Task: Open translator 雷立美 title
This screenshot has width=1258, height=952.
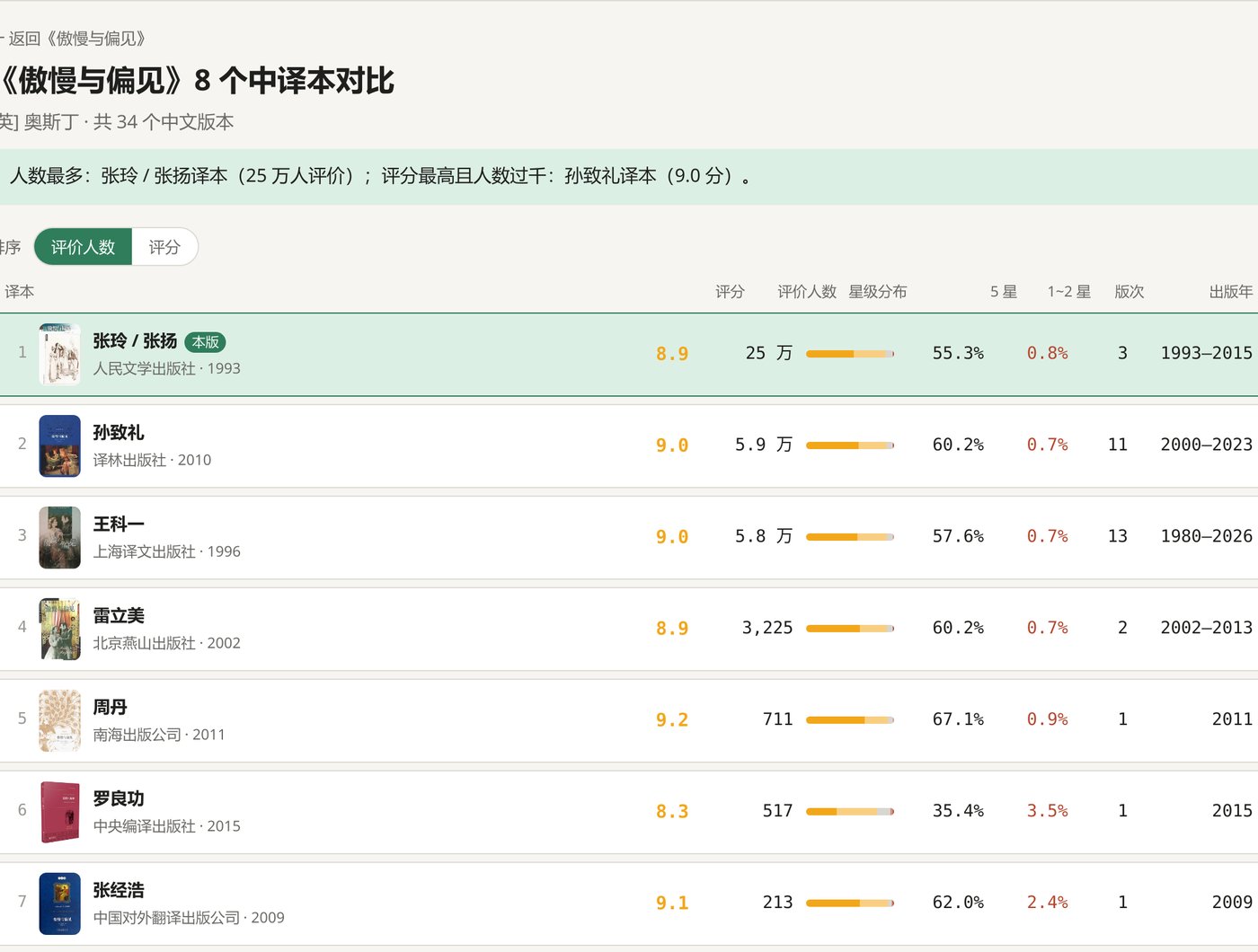Action: (119, 616)
